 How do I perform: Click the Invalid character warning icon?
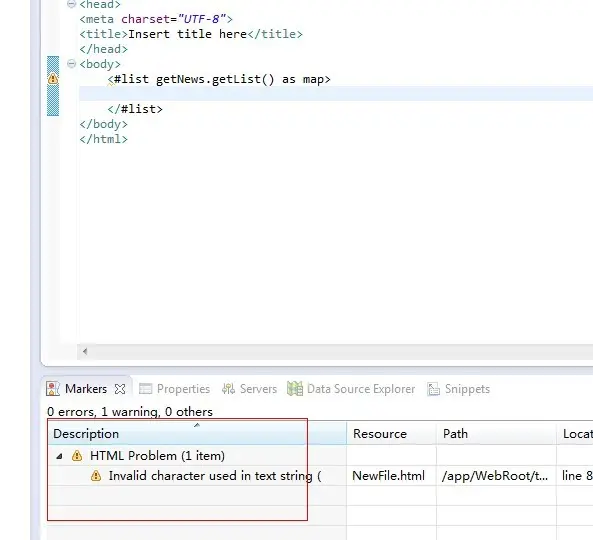coord(96,476)
